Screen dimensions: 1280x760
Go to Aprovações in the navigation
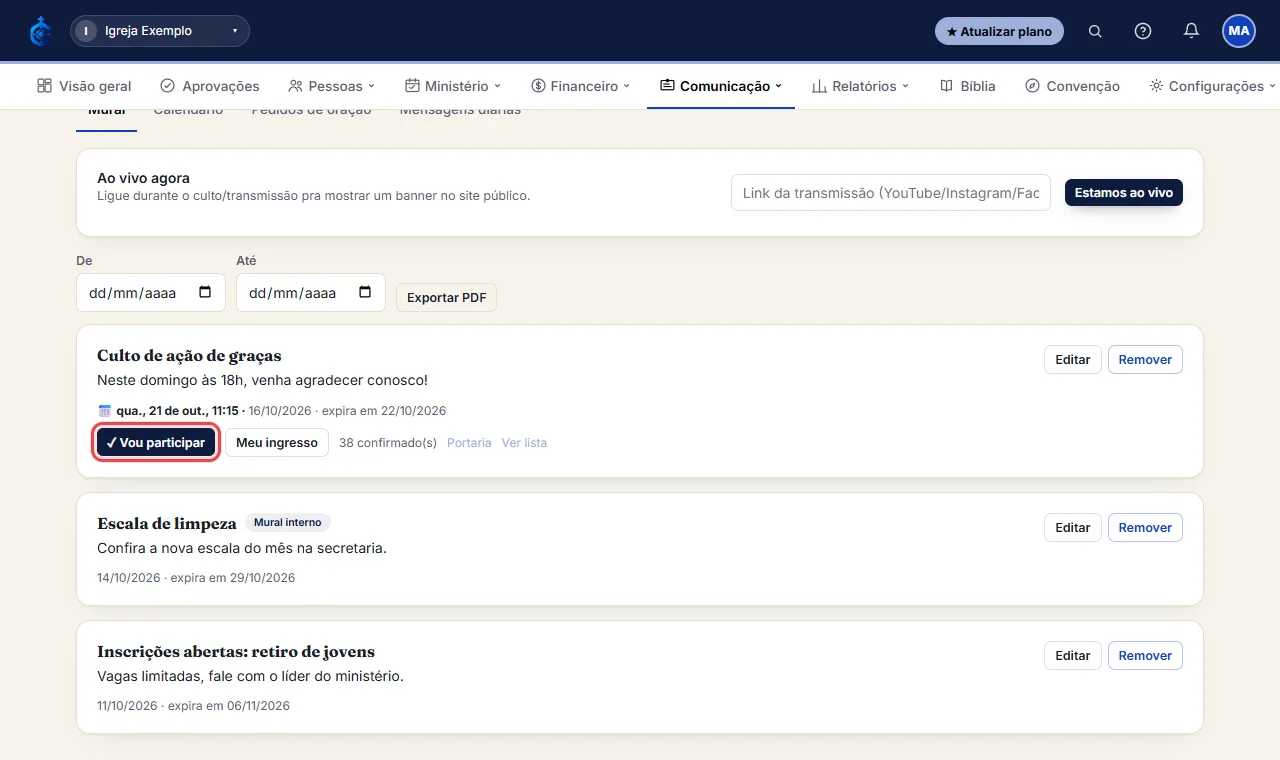210,86
